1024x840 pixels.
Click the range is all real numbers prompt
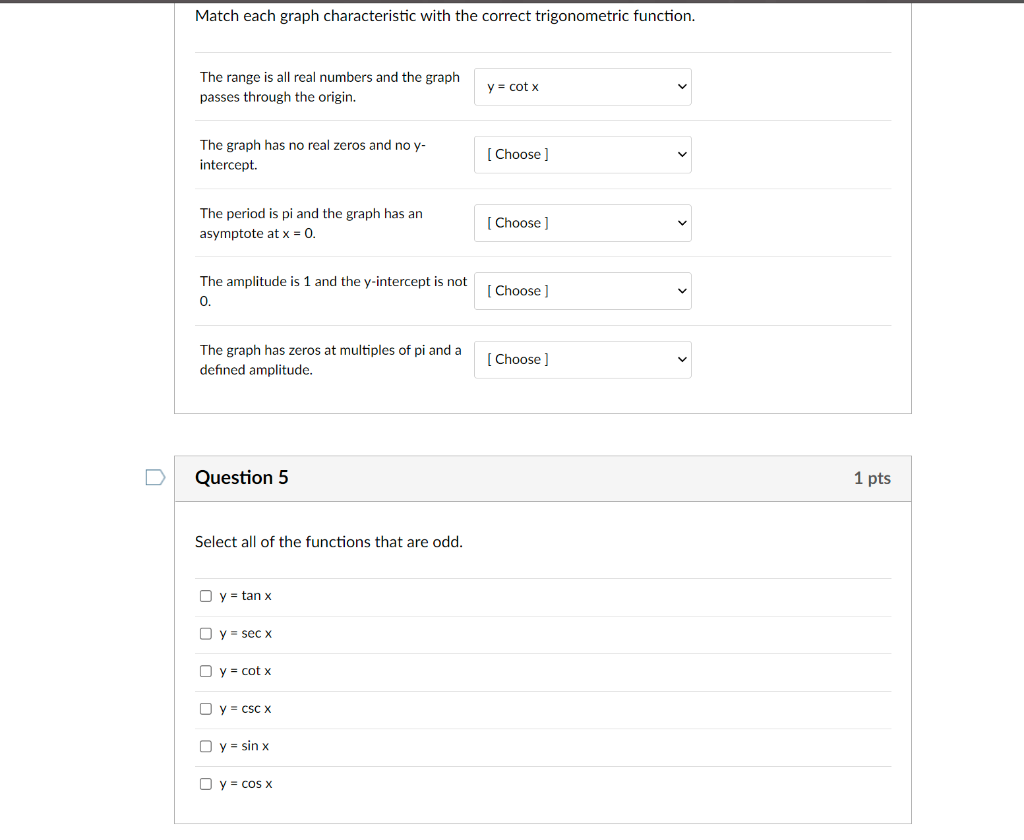(x=330, y=87)
